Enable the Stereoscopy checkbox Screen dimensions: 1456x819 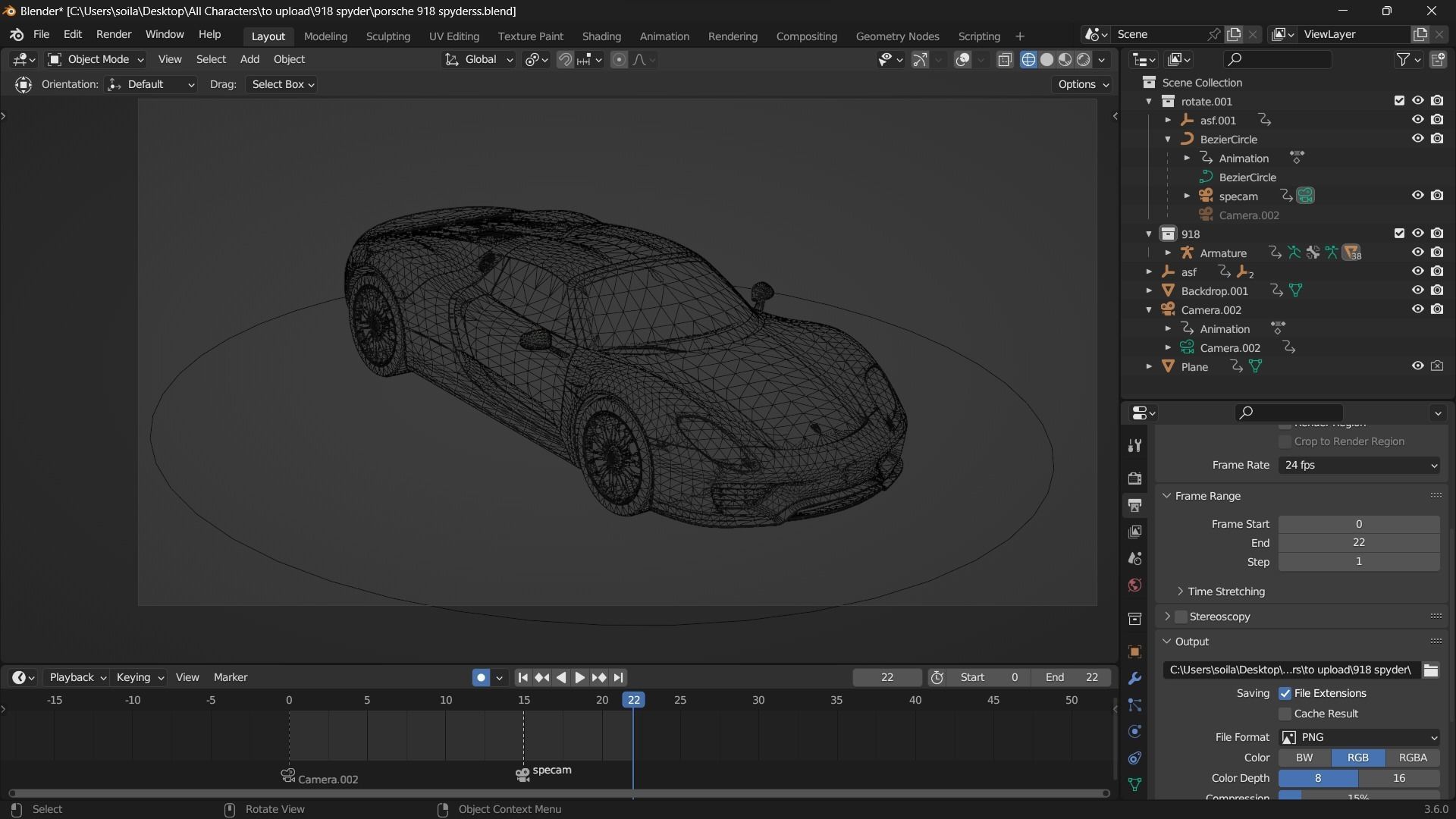1181,617
